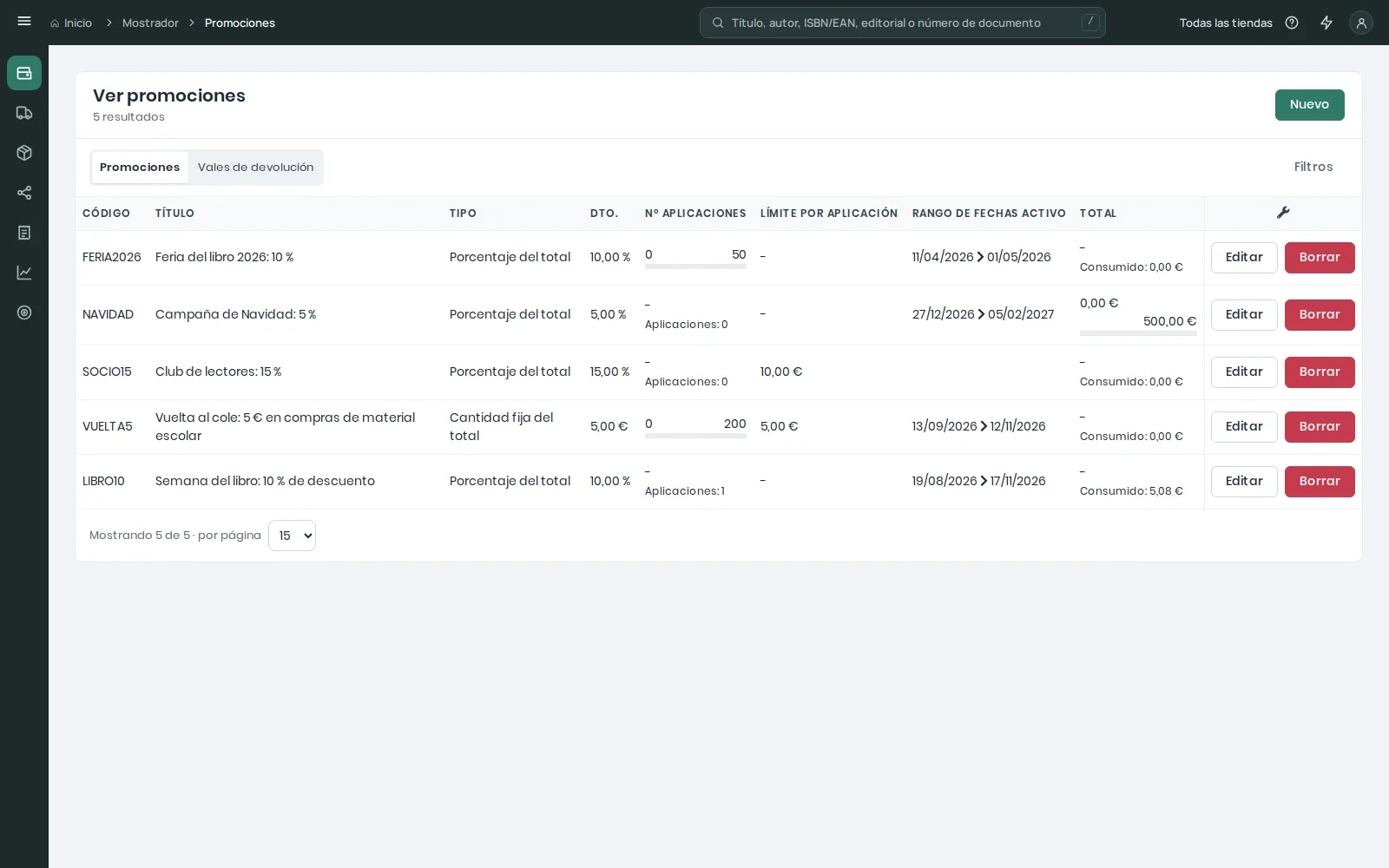Open the user profile avatar icon
Screen dimensions: 1389x868
pyautogui.click(x=1361, y=23)
